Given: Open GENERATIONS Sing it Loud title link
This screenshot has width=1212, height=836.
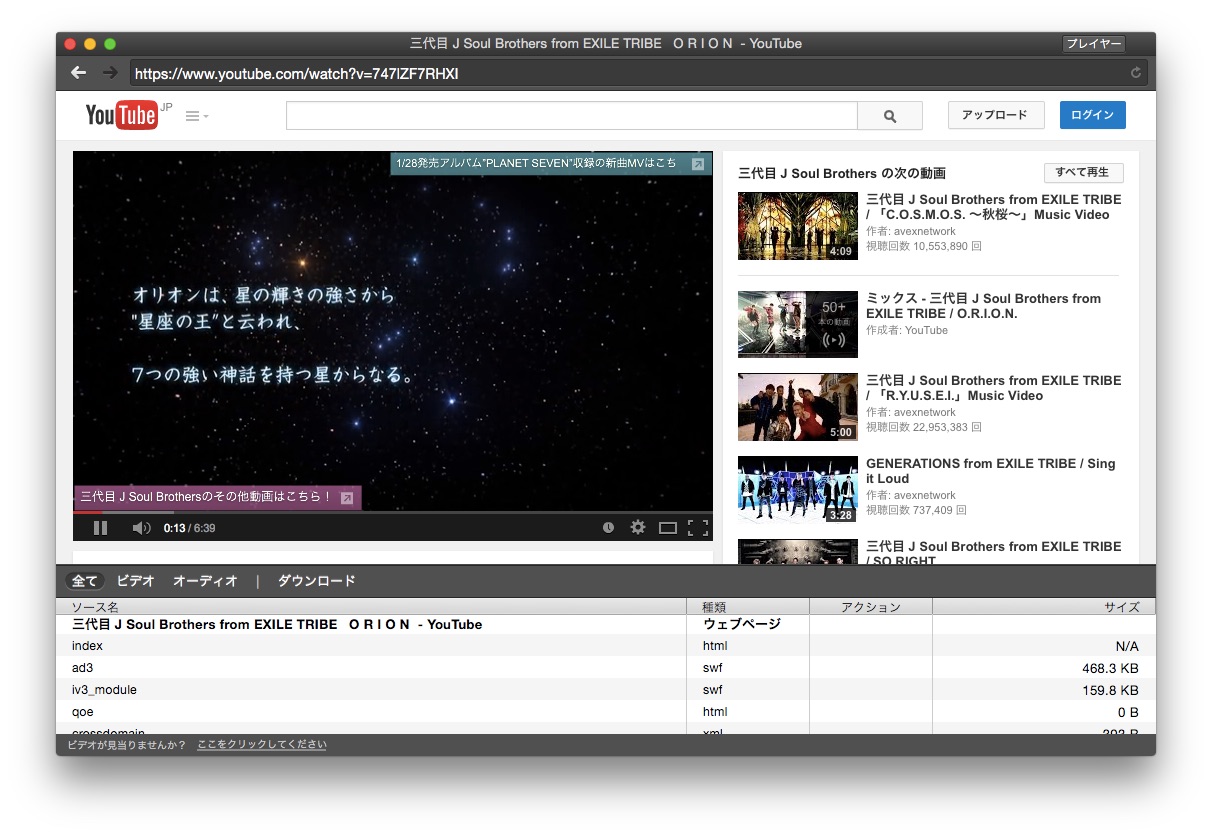Looking at the screenshot, I should 990,471.
